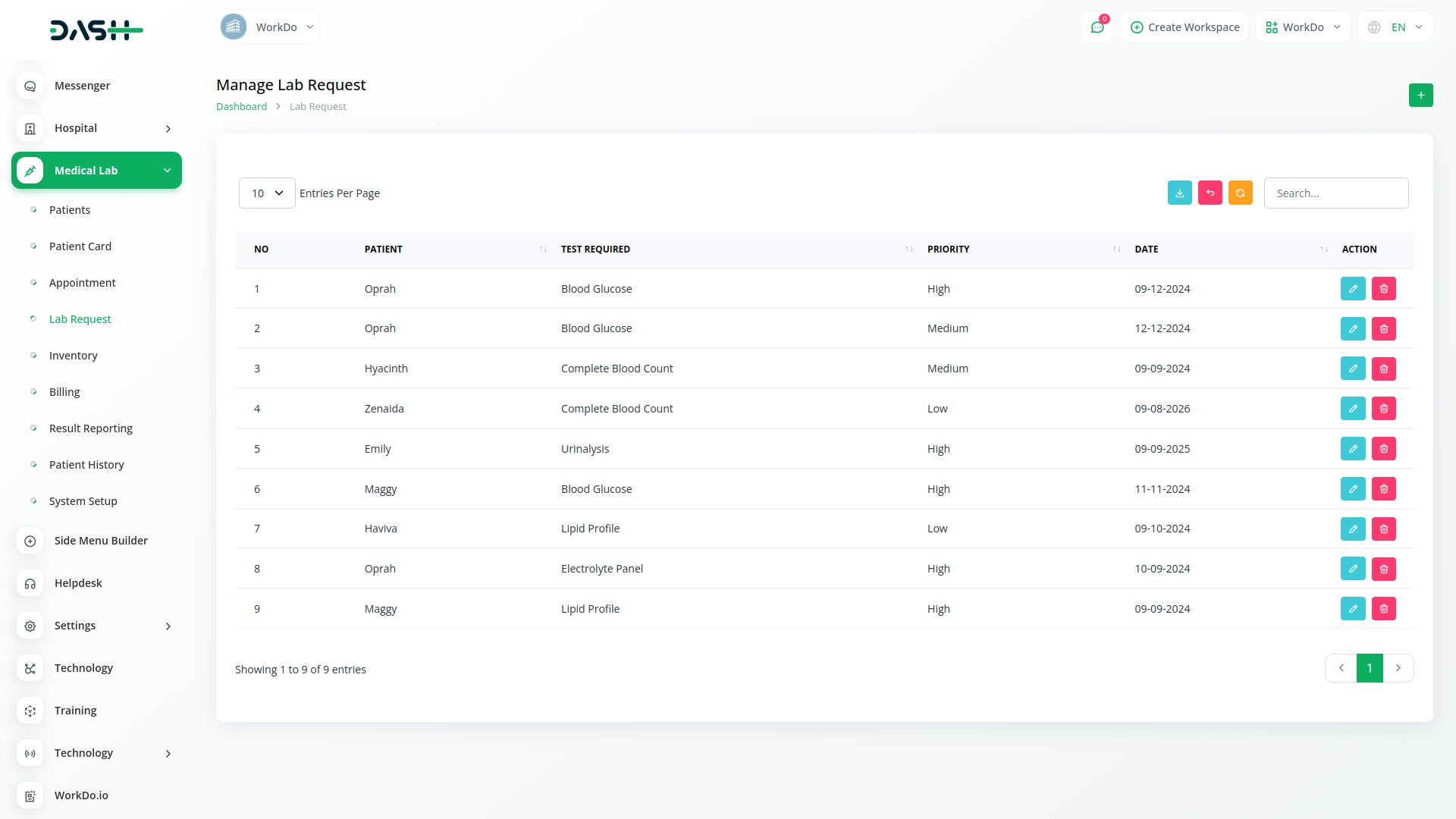Click the Create Workspace button
Screen dimensions: 1456x819
coord(1185,27)
